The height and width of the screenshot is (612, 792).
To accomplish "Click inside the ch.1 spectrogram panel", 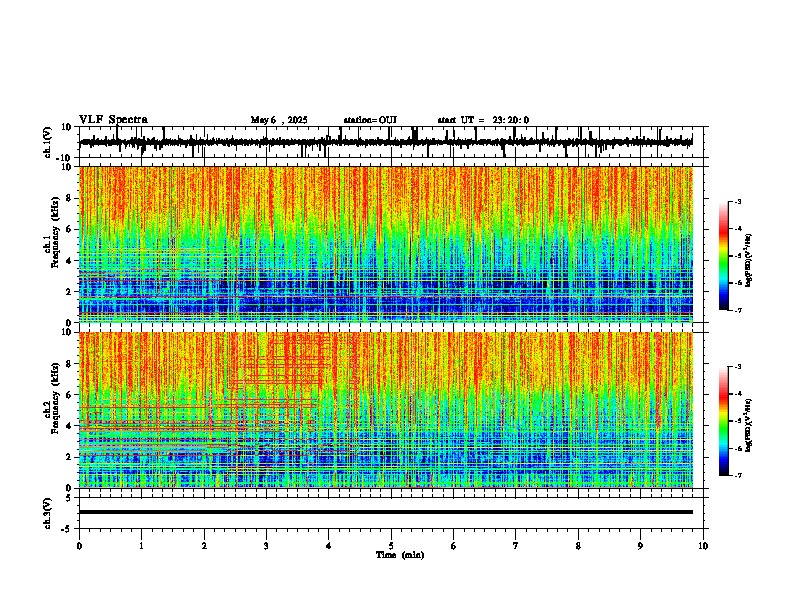I will (386, 244).
